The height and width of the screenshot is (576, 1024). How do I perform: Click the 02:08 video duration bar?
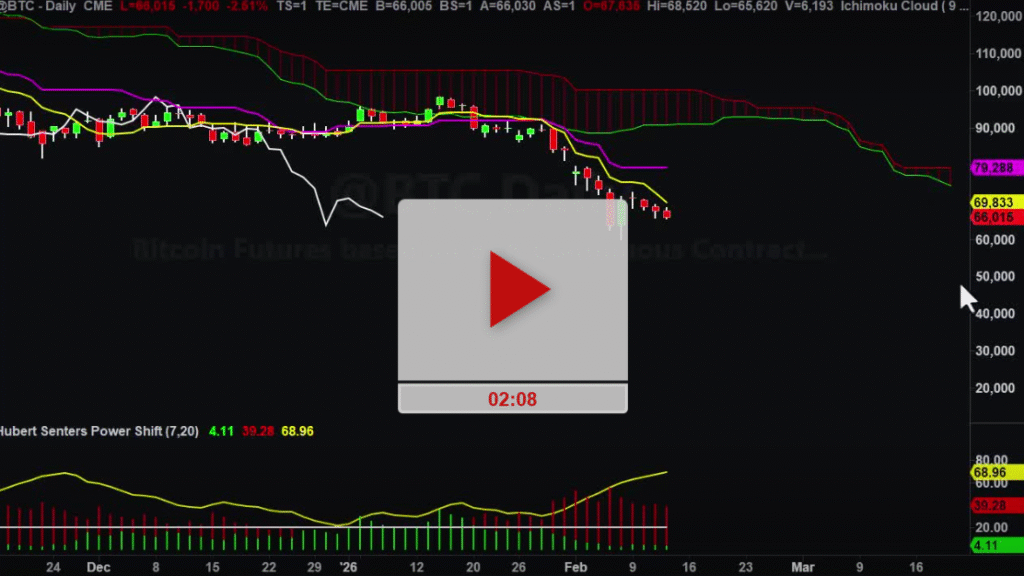(512, 398)
